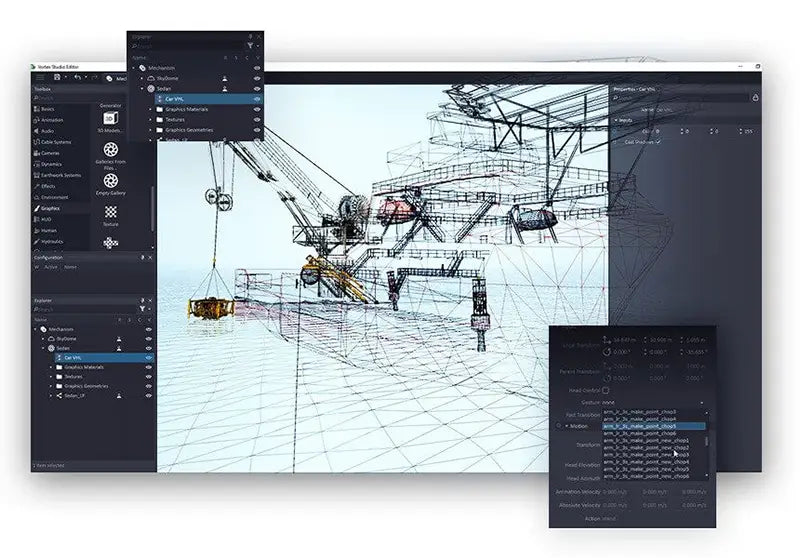This screenshot has width=800, height=558.
Task: Hide Graphics Materials in the floating Explorer
Action: tap(257, 109)
